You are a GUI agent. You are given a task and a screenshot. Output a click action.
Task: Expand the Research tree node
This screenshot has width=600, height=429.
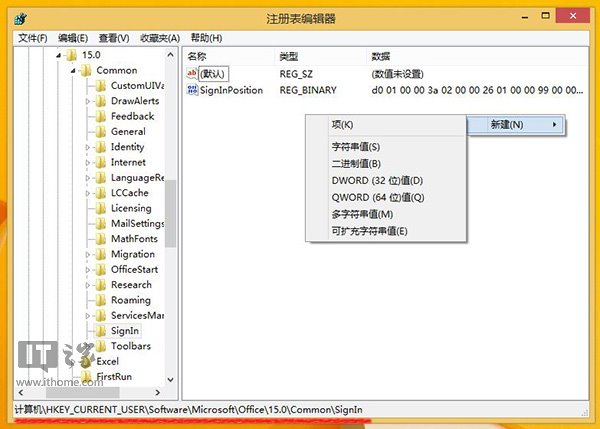pyautogui.click(x=88, y=285)
